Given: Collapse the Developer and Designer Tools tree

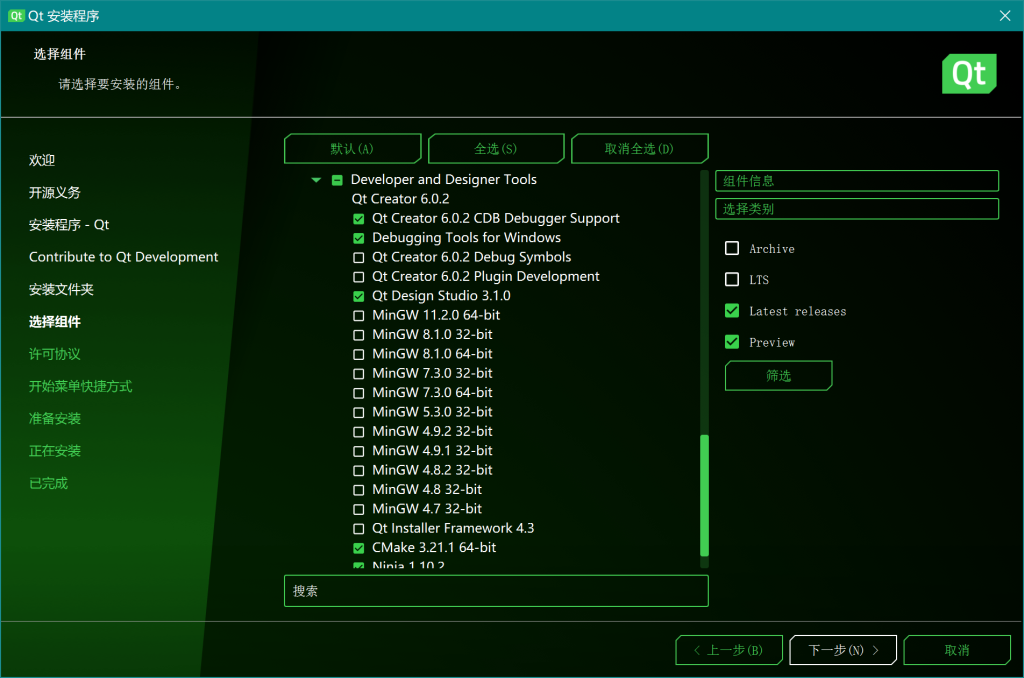Looking at the screenshot, I should (316, 180).
